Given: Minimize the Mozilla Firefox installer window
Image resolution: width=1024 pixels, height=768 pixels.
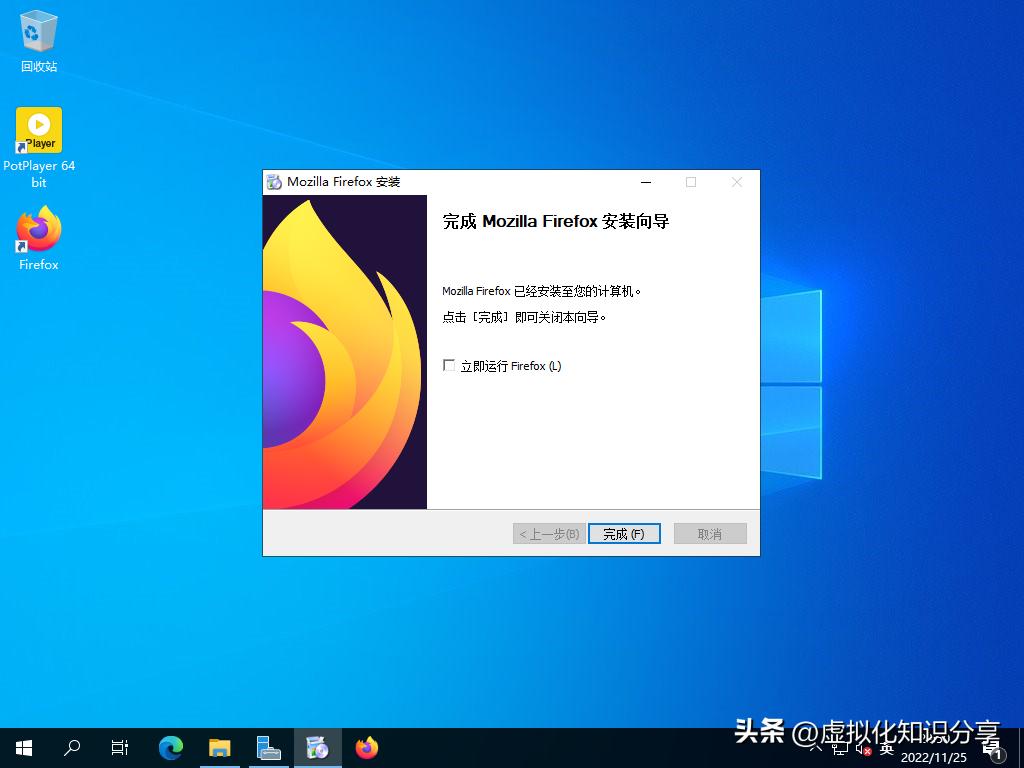Looking at the screenshot, I should pos(645,183).
